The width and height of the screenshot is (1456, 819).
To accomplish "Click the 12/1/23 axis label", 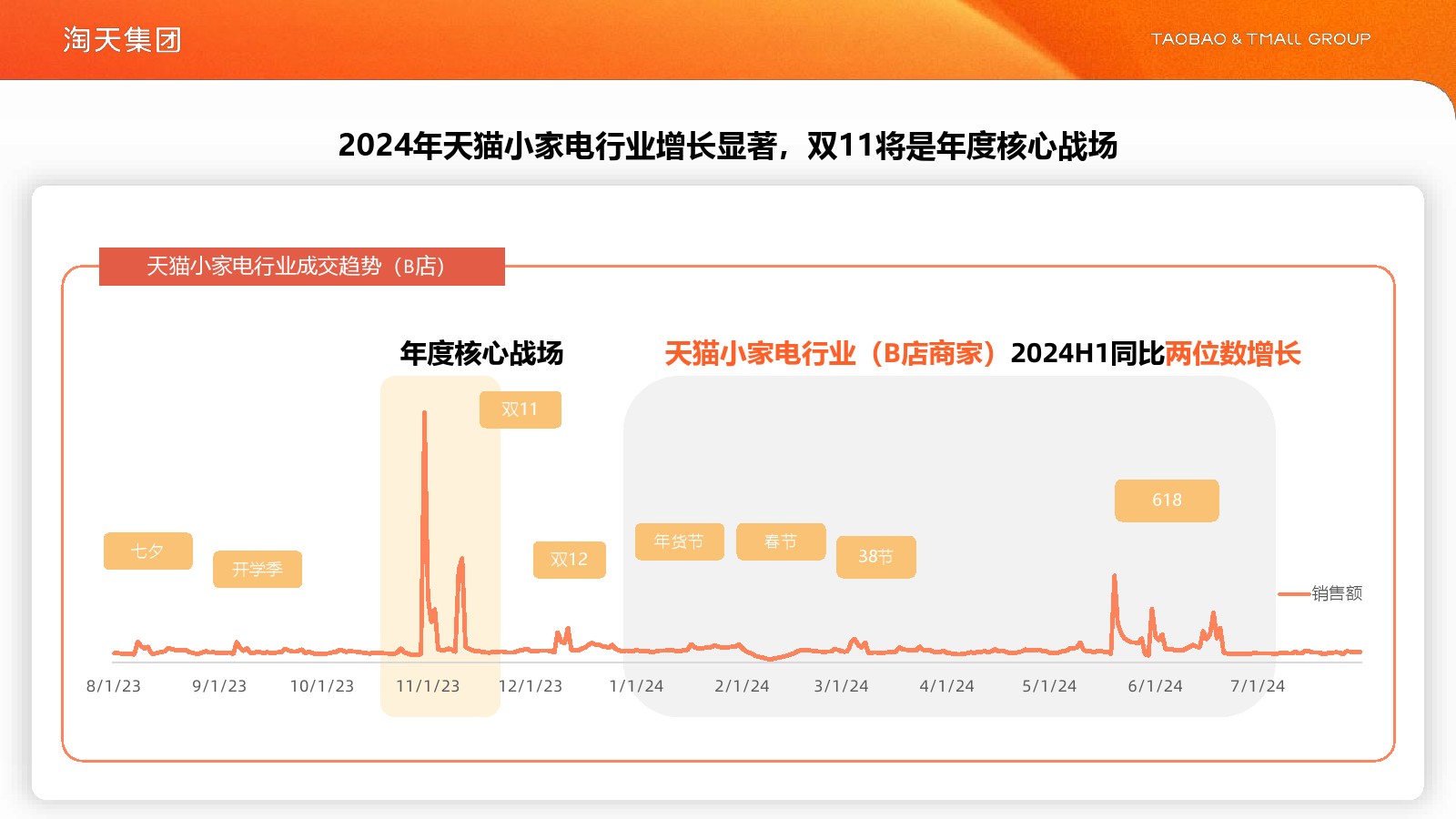I will tap(531, 686).
